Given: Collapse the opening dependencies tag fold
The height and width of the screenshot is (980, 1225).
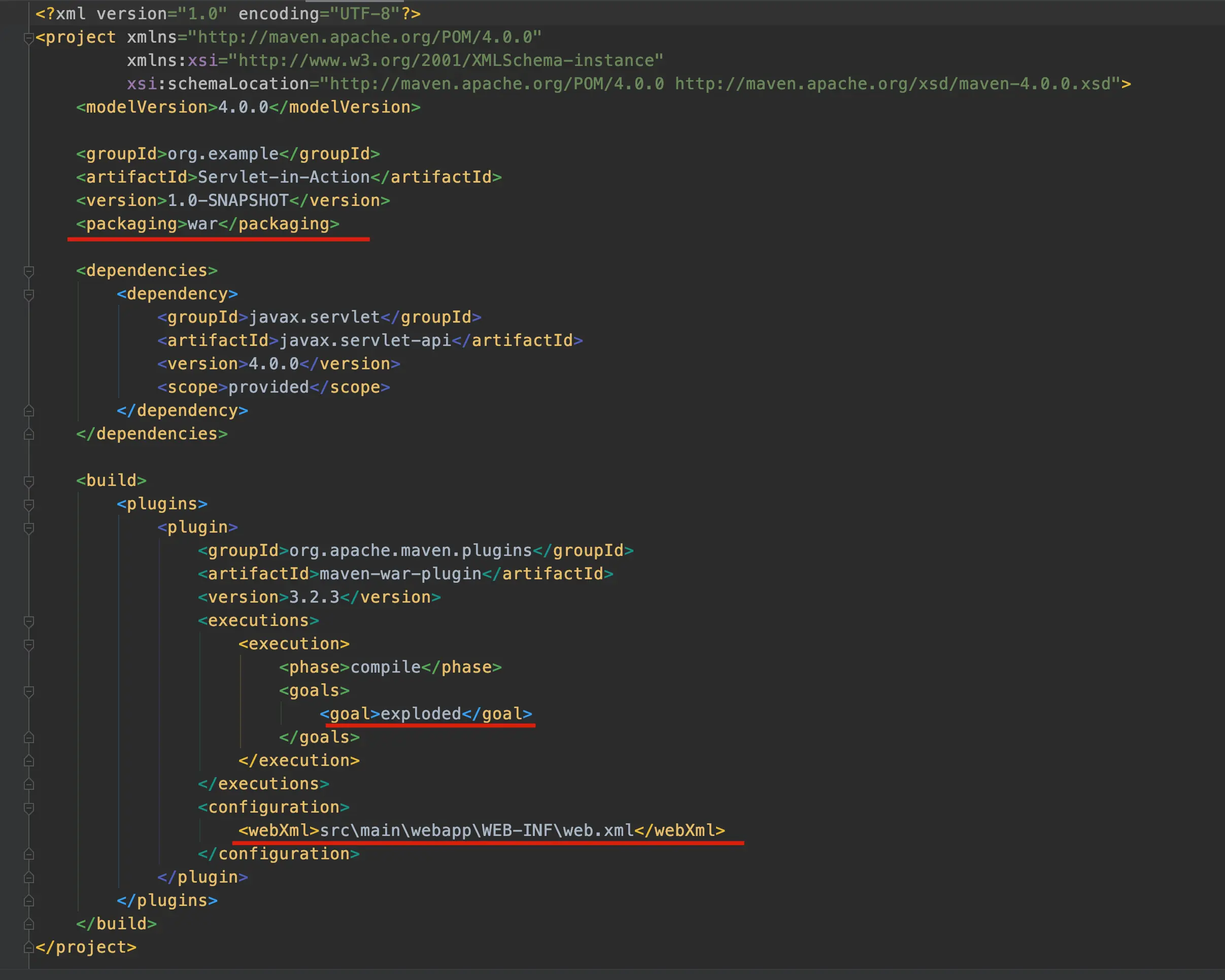Looking at the screenshot, I should pyautogui.click(x=29, y=271).
